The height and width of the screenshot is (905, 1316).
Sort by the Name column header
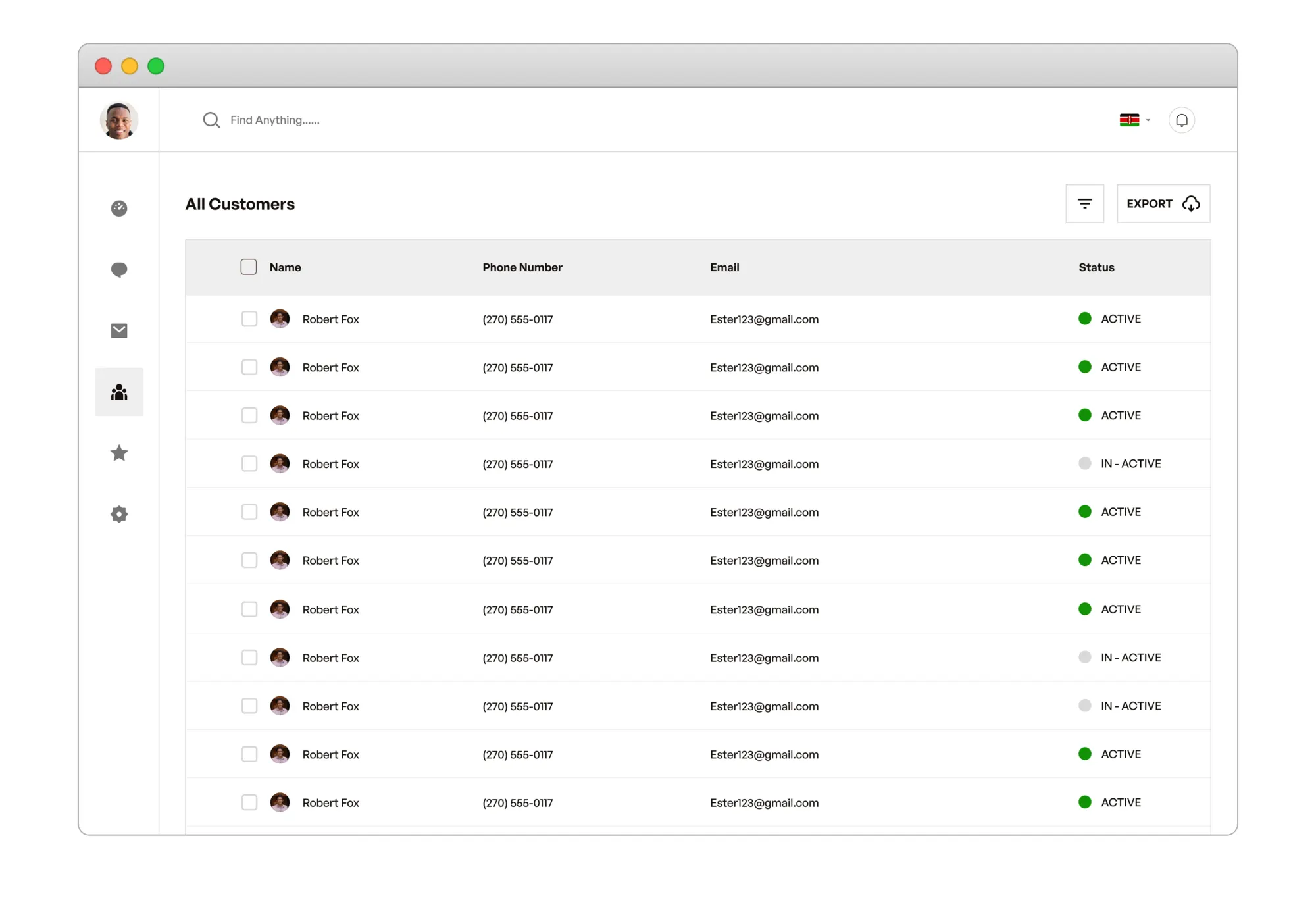click(285, 267)
